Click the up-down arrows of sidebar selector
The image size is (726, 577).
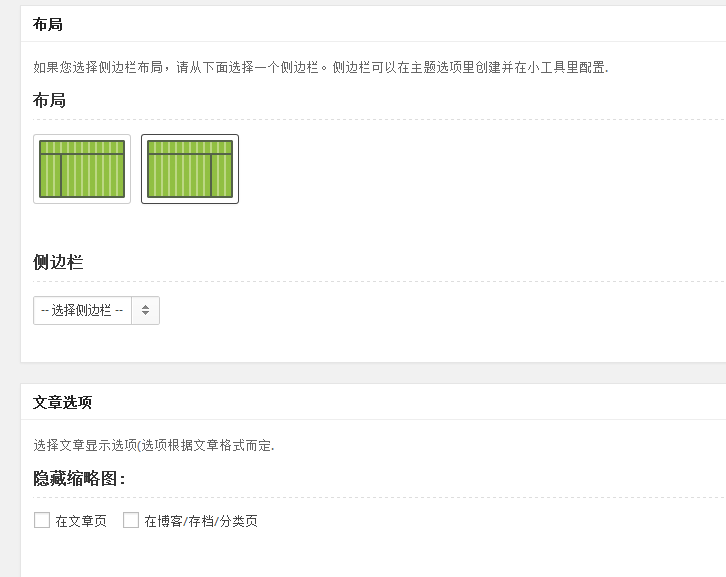point(145,310)
